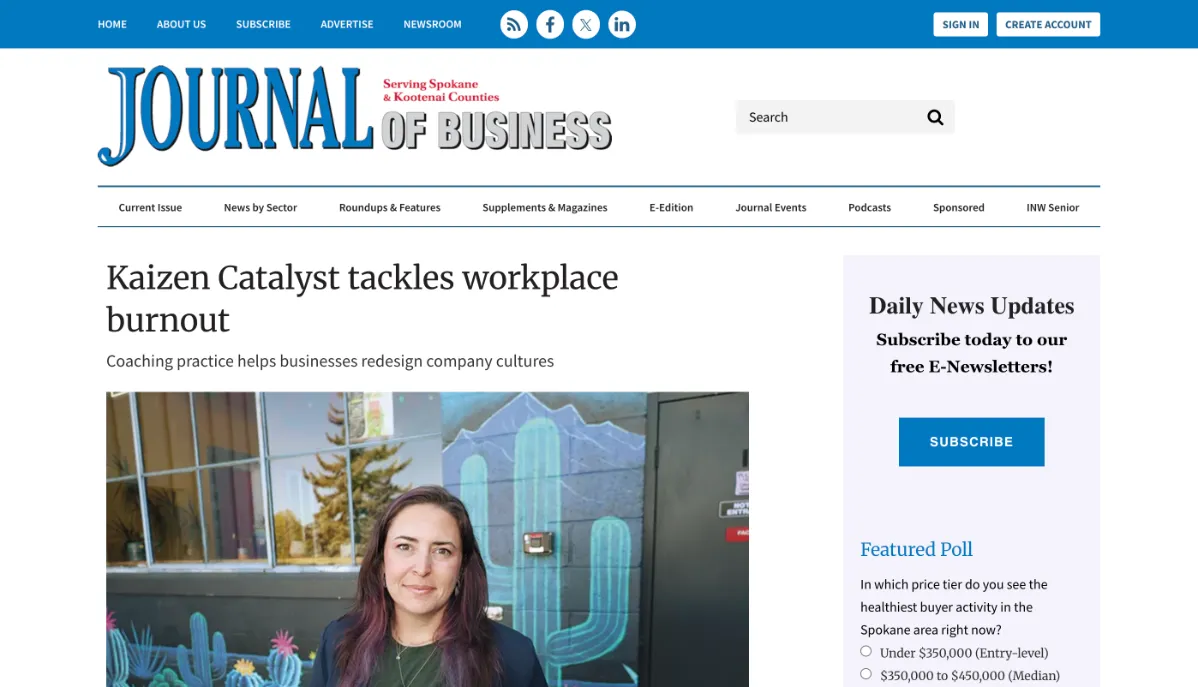Screen dimensions: 1198x687
Task: Select Under $350,000 (Entry-level) poll option
Action: (x=866, y=652)
